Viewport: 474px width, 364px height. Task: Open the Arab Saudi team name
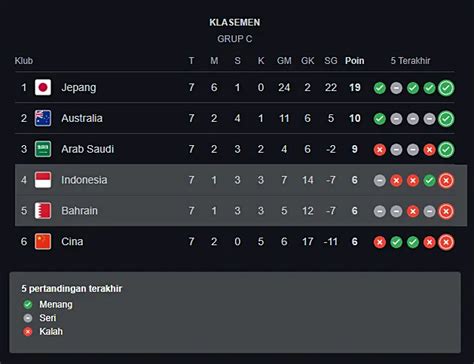click(88, 149)
